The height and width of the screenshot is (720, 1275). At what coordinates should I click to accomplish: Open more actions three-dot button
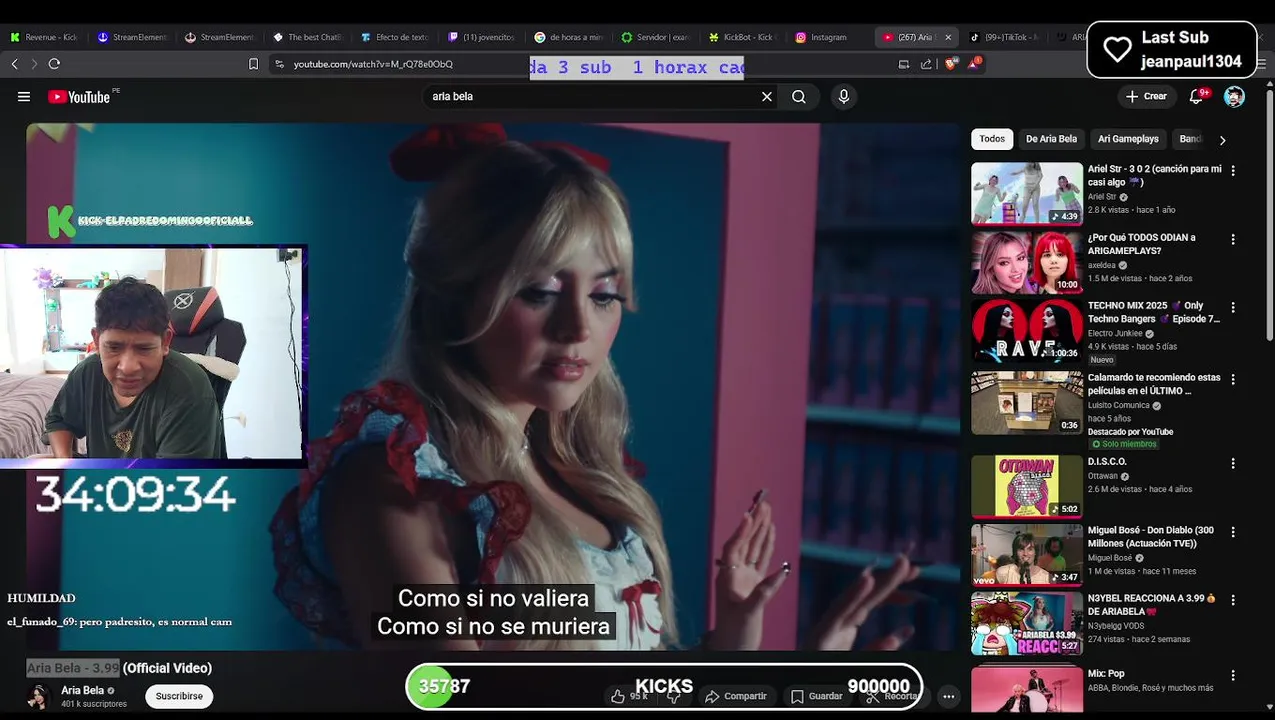pos(948,696)
